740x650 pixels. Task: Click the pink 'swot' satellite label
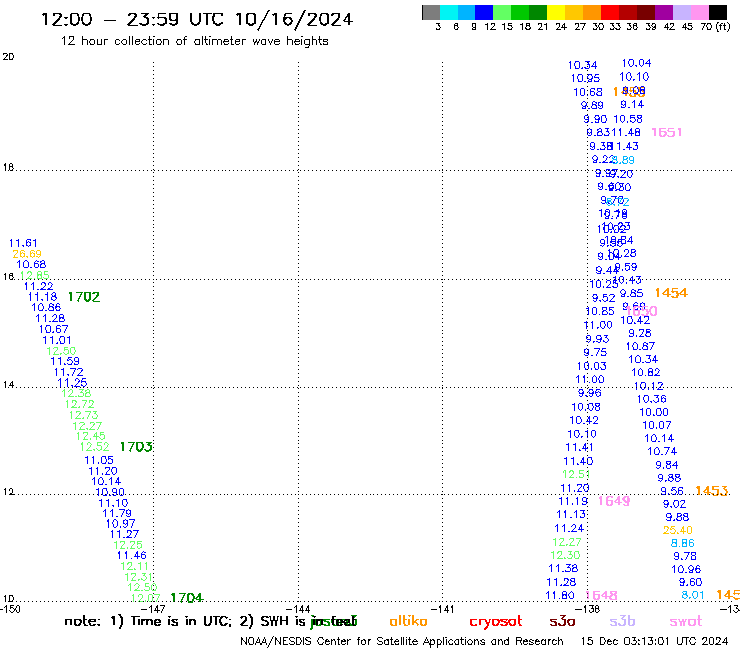686,621
